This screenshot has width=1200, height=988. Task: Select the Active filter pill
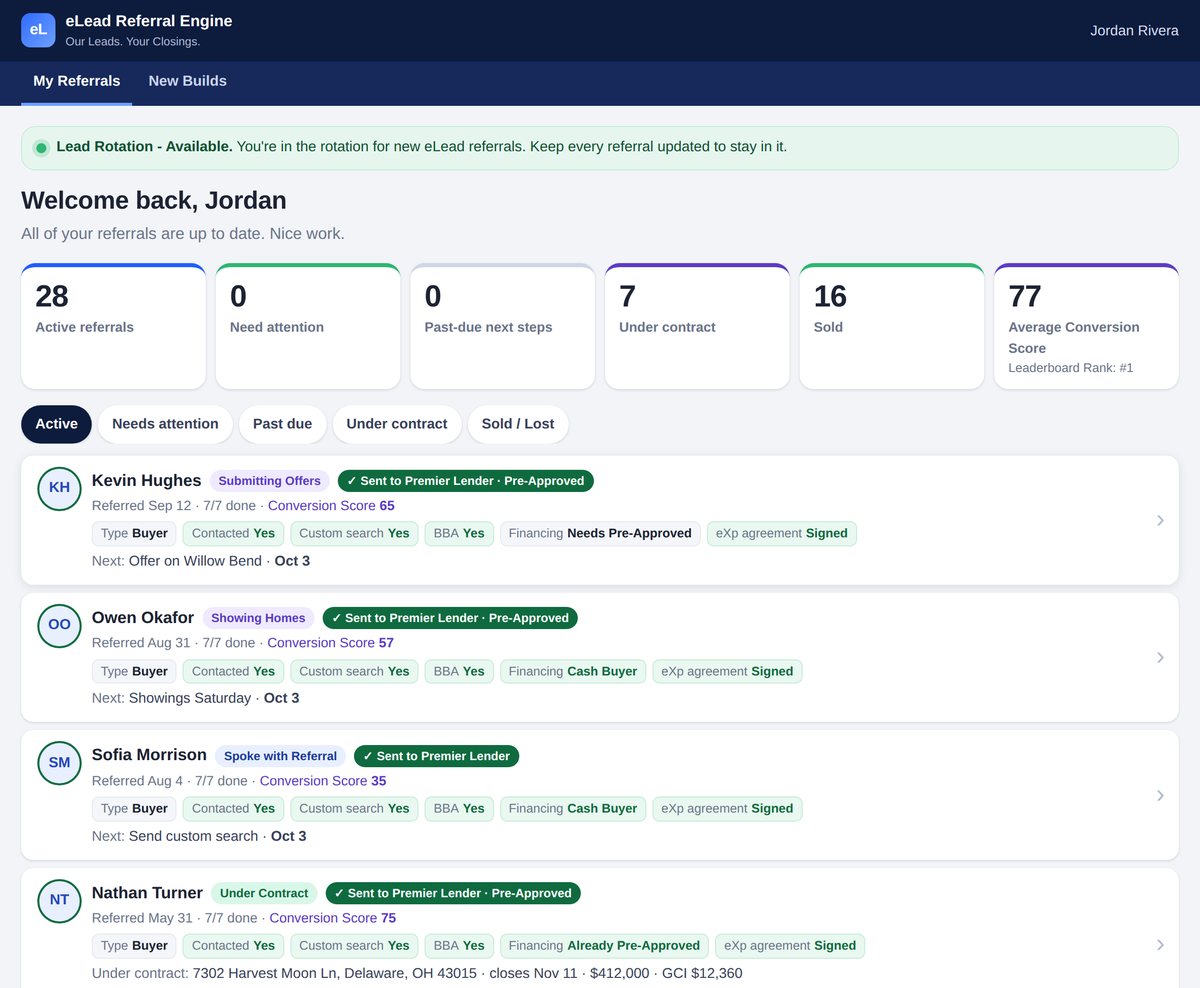coord(56,424)
